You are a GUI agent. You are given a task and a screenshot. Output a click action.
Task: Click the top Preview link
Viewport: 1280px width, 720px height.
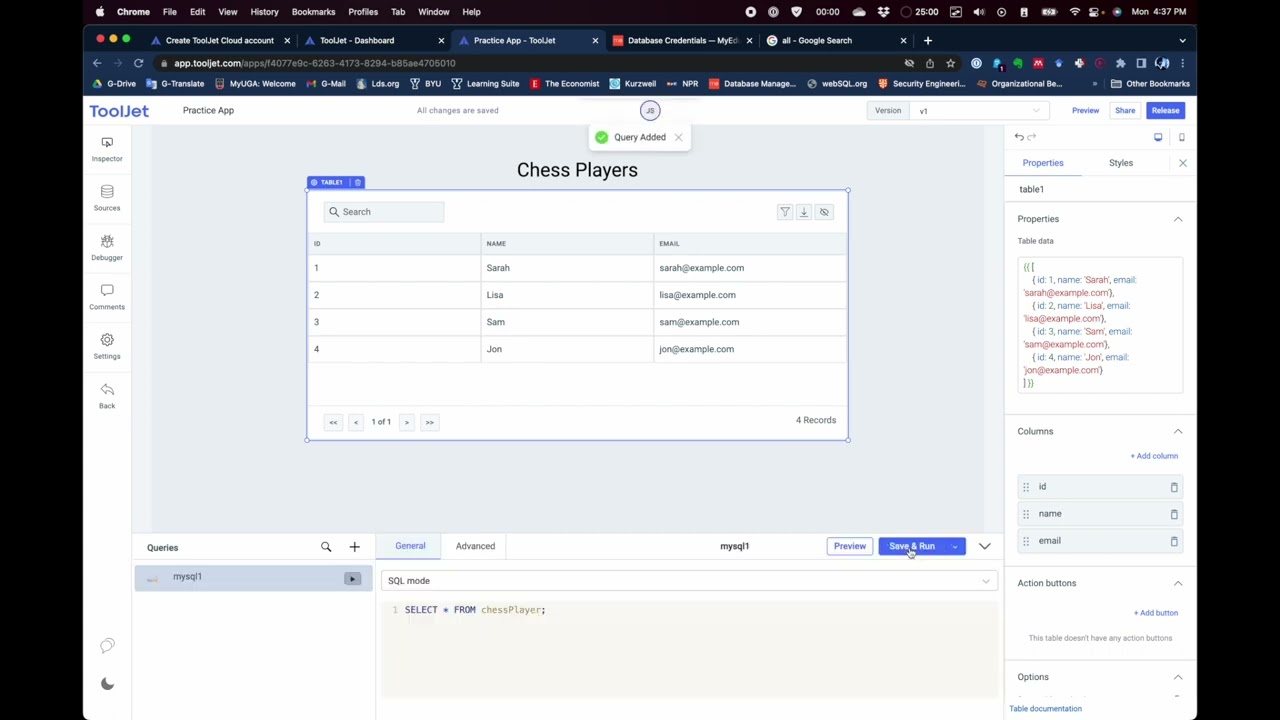[x=1085, y=111]
